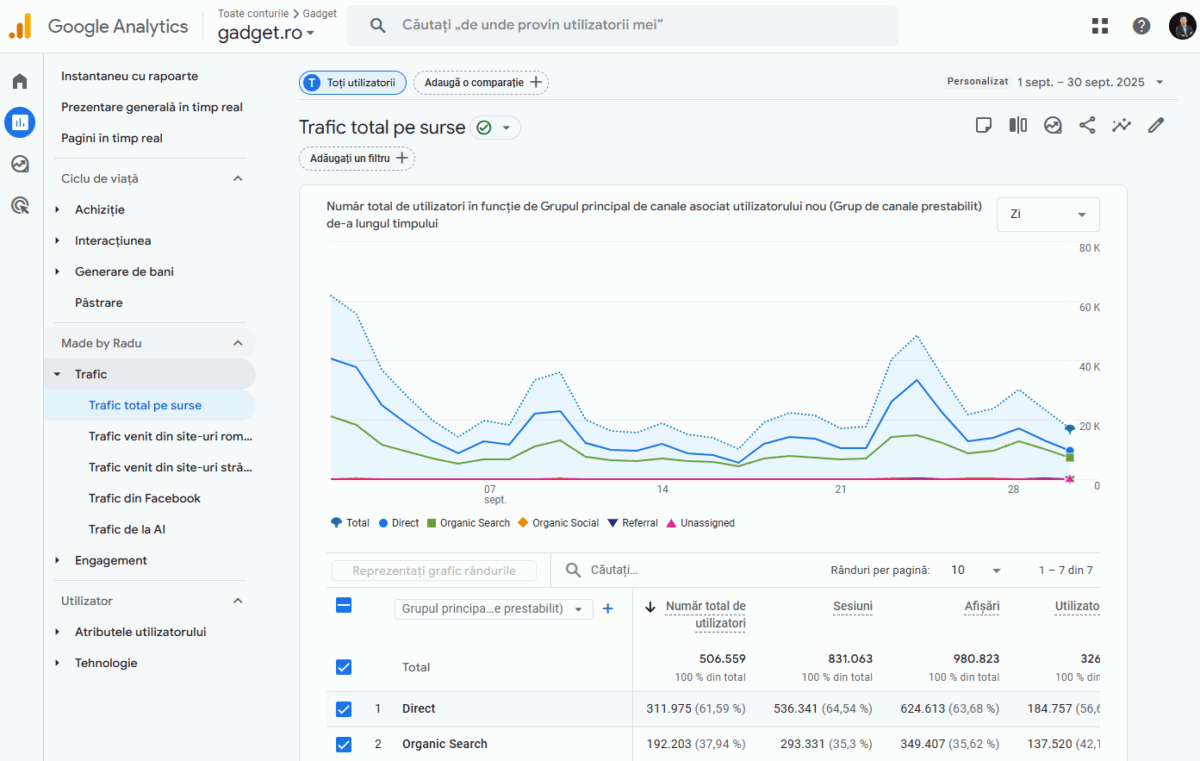This screenshot has width=1200, height=761.
Task: Open the Zi granularity dropdown
Action: click(1047, 214)
